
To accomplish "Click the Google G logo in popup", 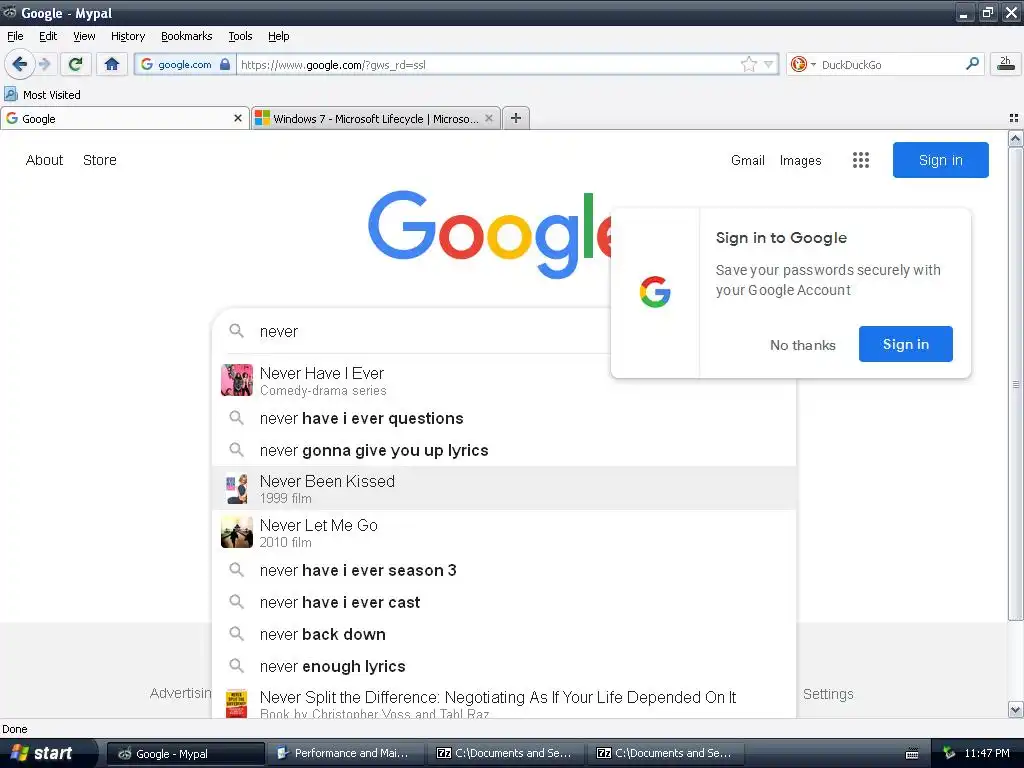I will pos(655,292).
